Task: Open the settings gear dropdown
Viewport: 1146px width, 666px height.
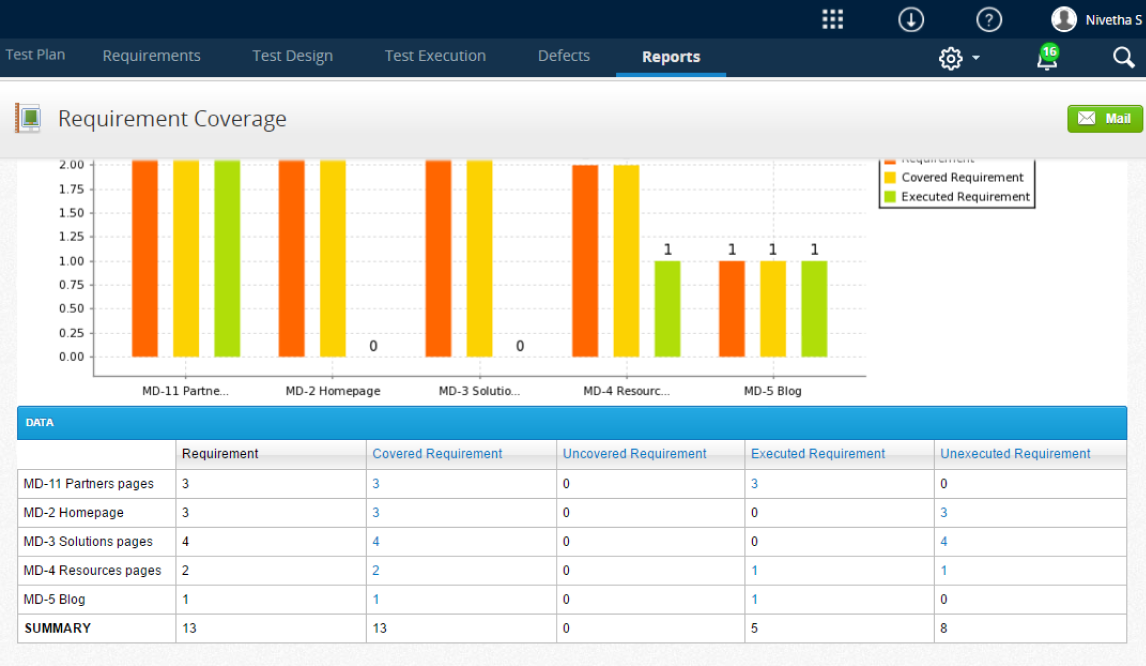Action: coord(958,59)
